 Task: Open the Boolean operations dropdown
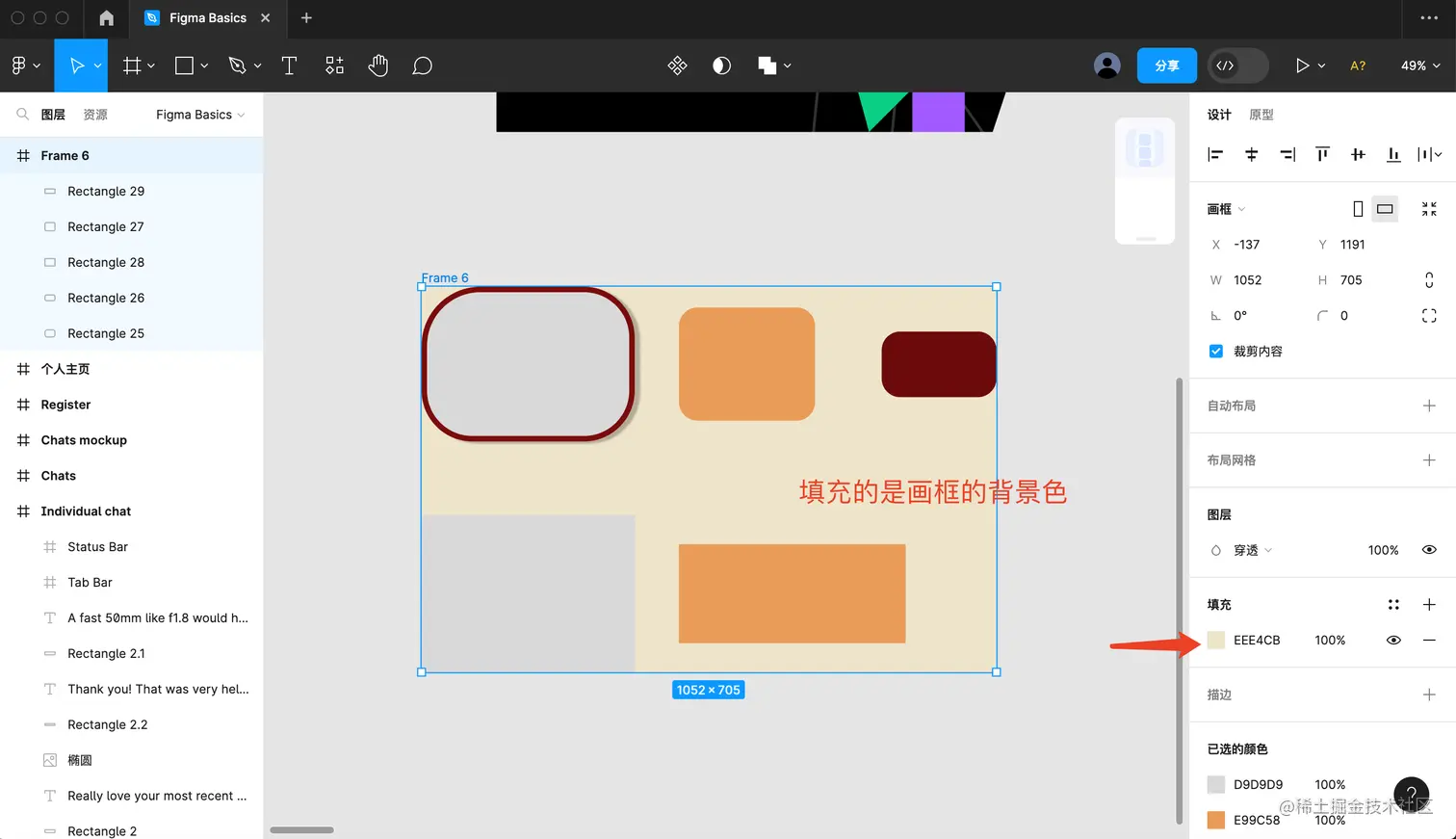[787, 66]
